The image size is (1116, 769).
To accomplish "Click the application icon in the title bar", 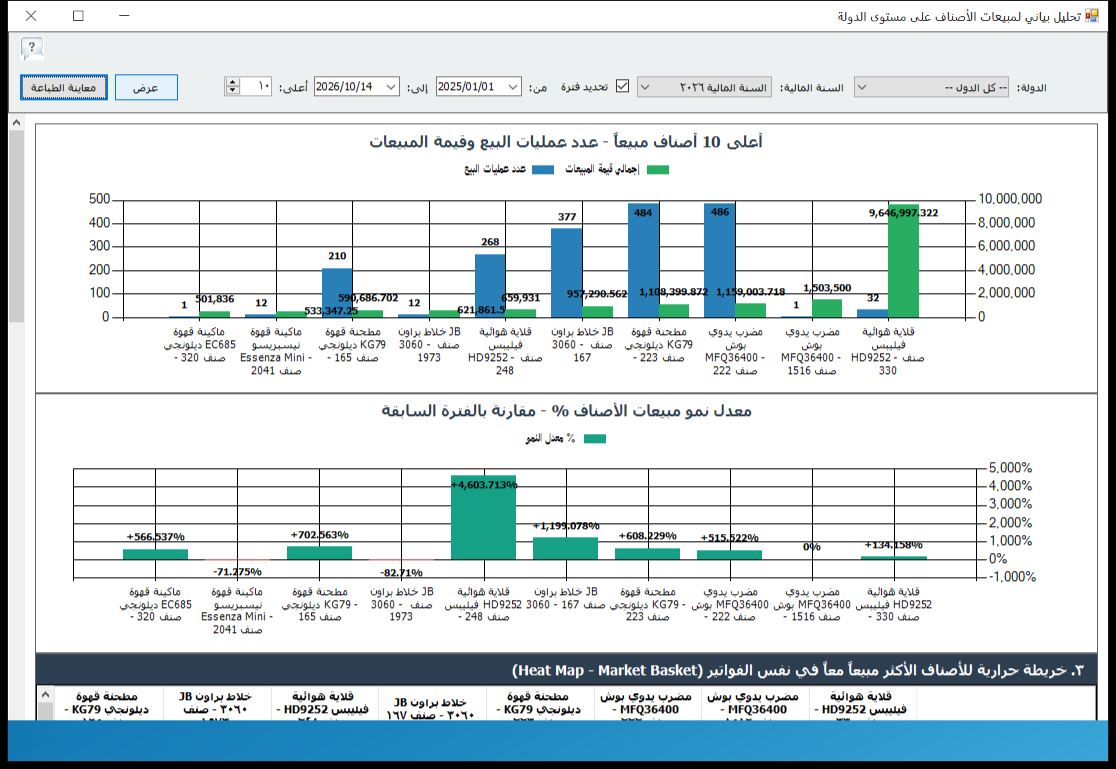I will coord(1092,16).
